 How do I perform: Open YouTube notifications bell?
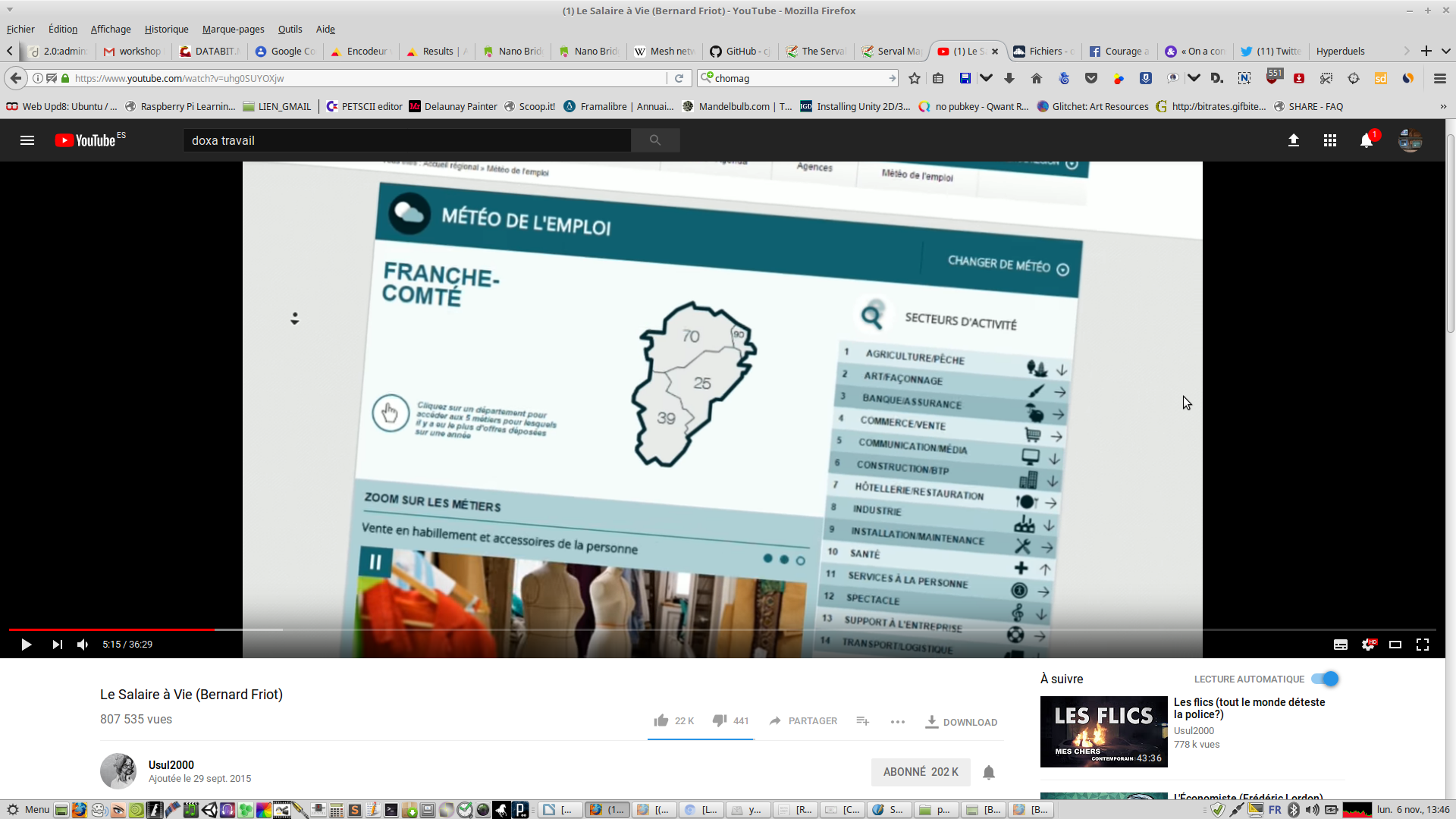tap(1367, 140)
